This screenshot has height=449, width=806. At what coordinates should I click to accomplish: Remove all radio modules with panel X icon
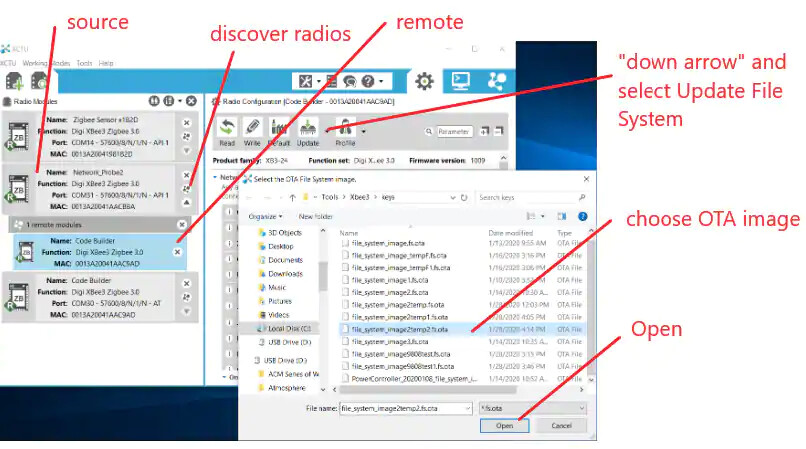click(191, 101)
